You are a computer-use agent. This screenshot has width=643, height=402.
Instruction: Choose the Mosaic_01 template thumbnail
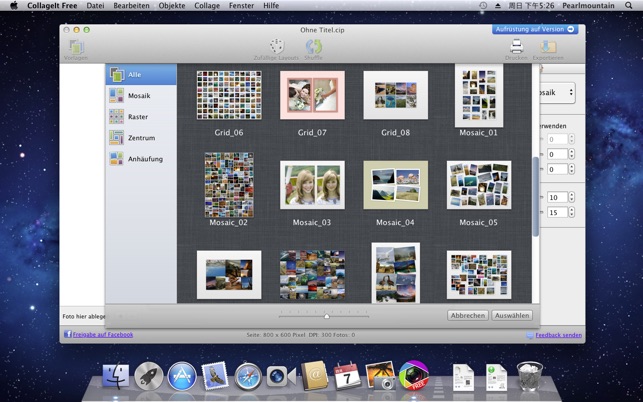[x=479, y=96]
